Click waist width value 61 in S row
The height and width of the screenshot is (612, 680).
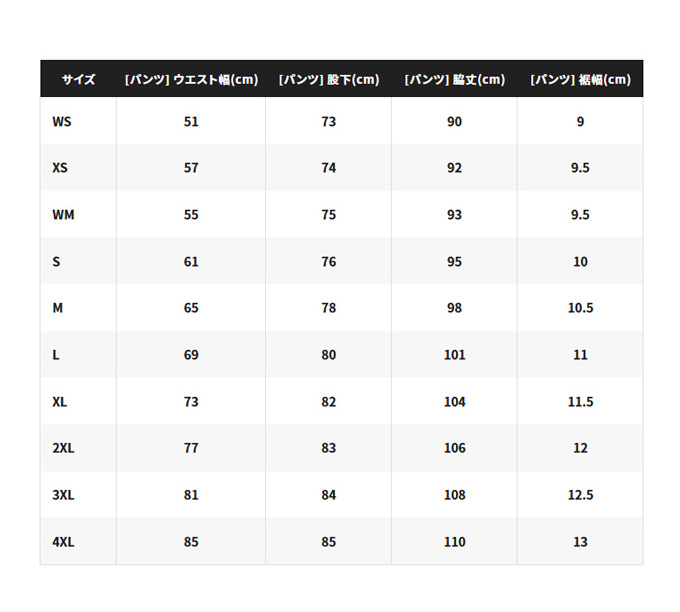coord(191,261)
